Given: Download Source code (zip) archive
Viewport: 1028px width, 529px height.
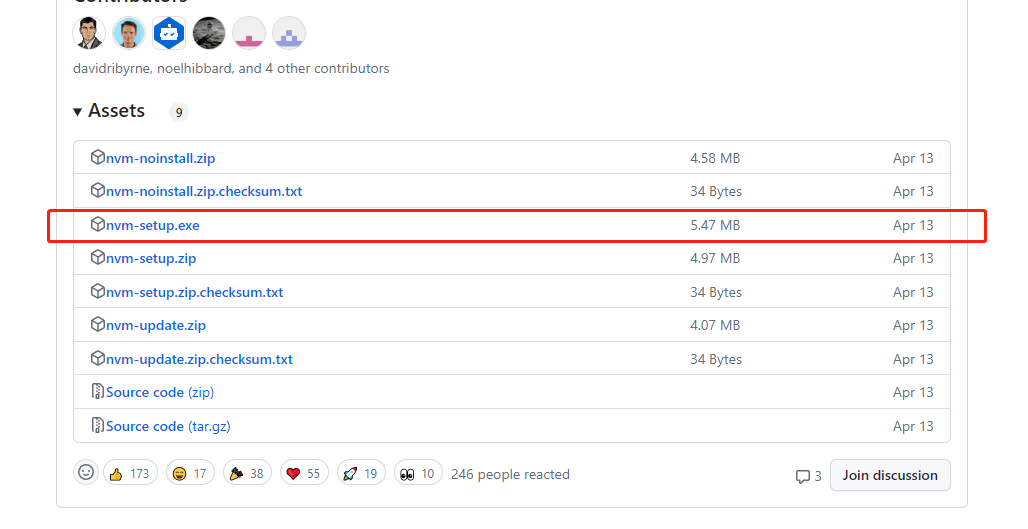Looking at the screenshot, I should coord(159,392).
